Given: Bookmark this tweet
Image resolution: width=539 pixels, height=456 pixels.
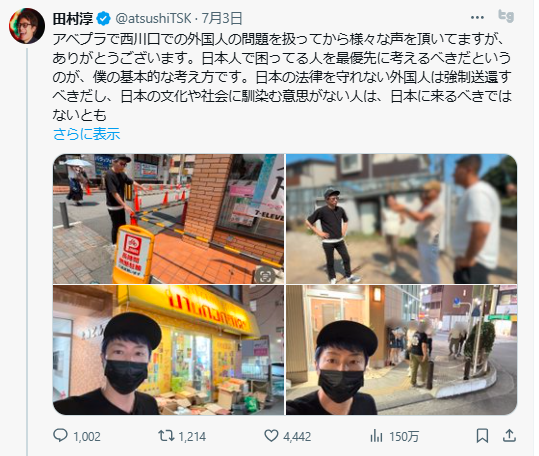Looking at the screenshot, I should pos(482,436).
